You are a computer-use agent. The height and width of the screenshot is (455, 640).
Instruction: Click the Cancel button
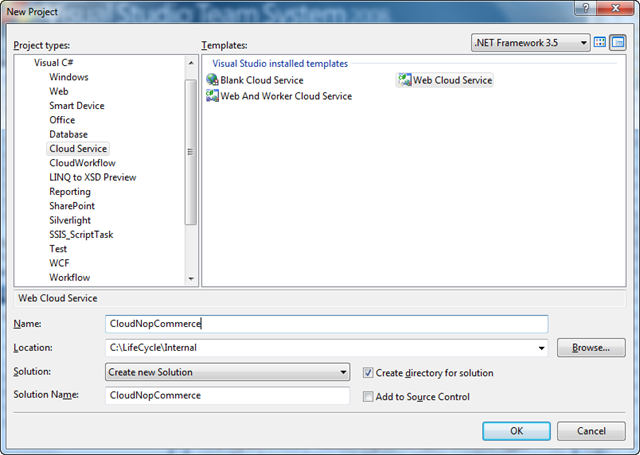[591, 431]
